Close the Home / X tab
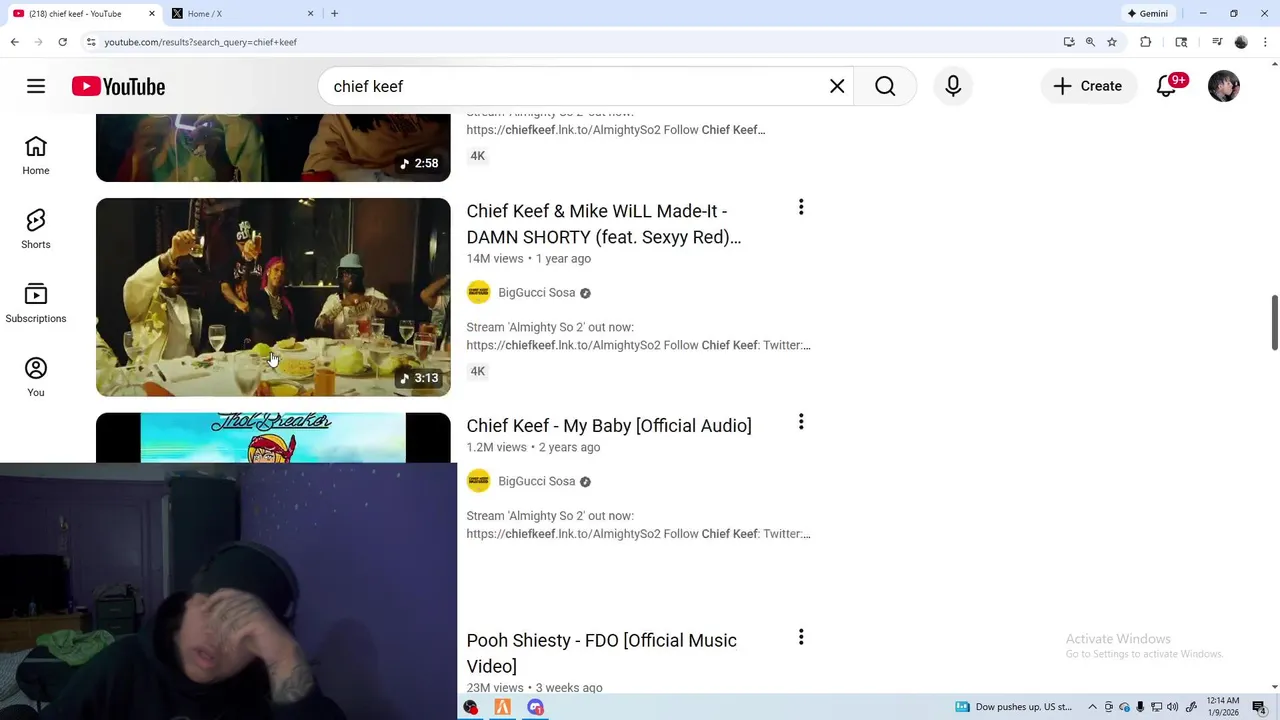 [x=310, y=13]
